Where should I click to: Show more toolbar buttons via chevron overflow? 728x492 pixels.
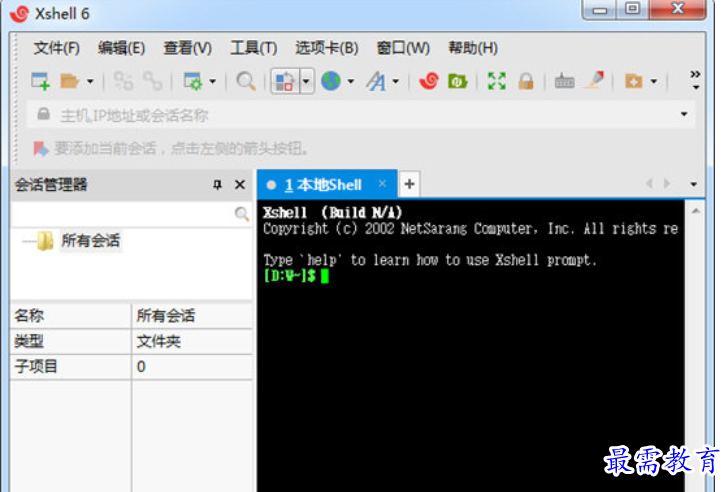click(695, 80)
